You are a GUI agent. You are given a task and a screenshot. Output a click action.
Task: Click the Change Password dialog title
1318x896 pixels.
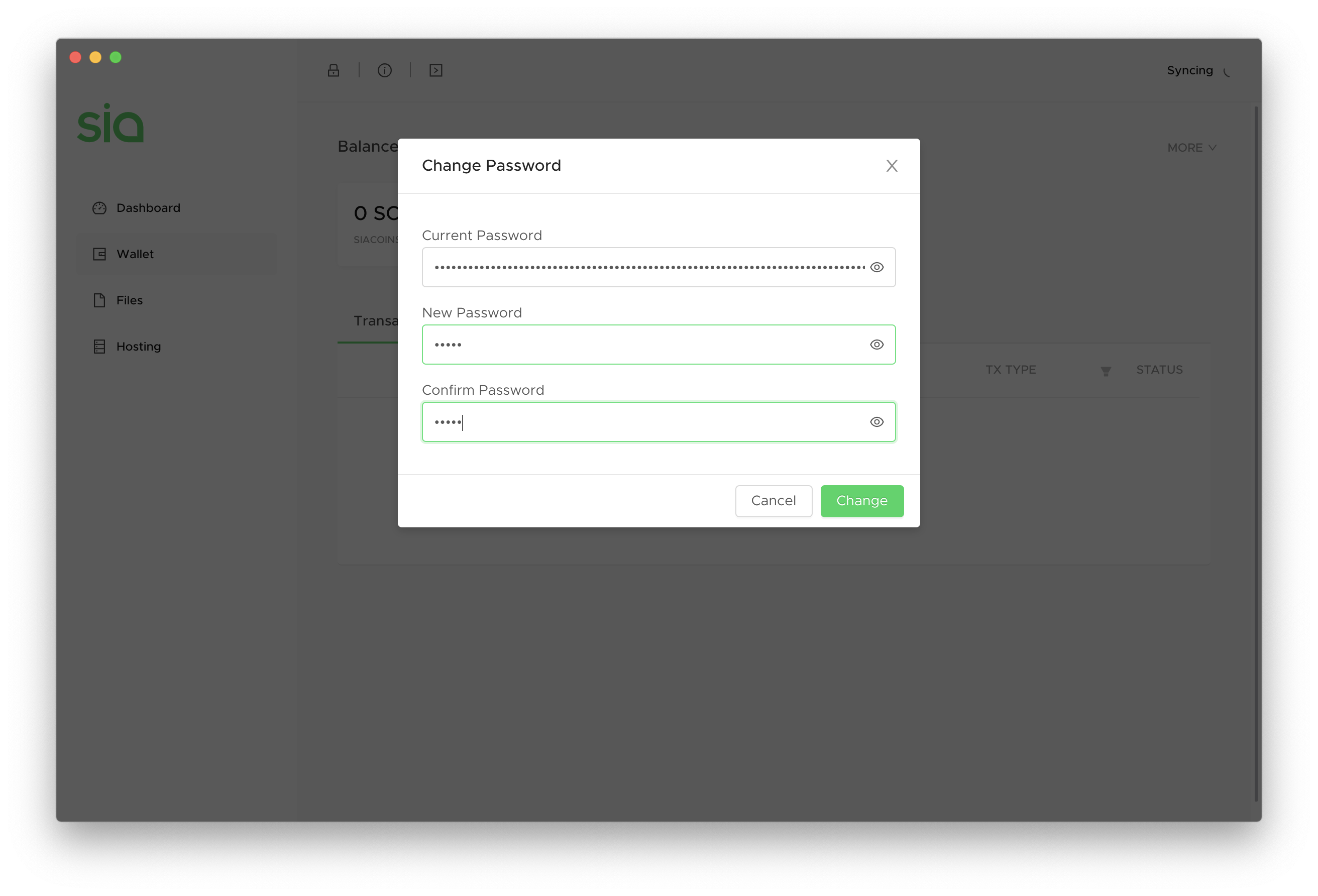[x=491, y=166]
